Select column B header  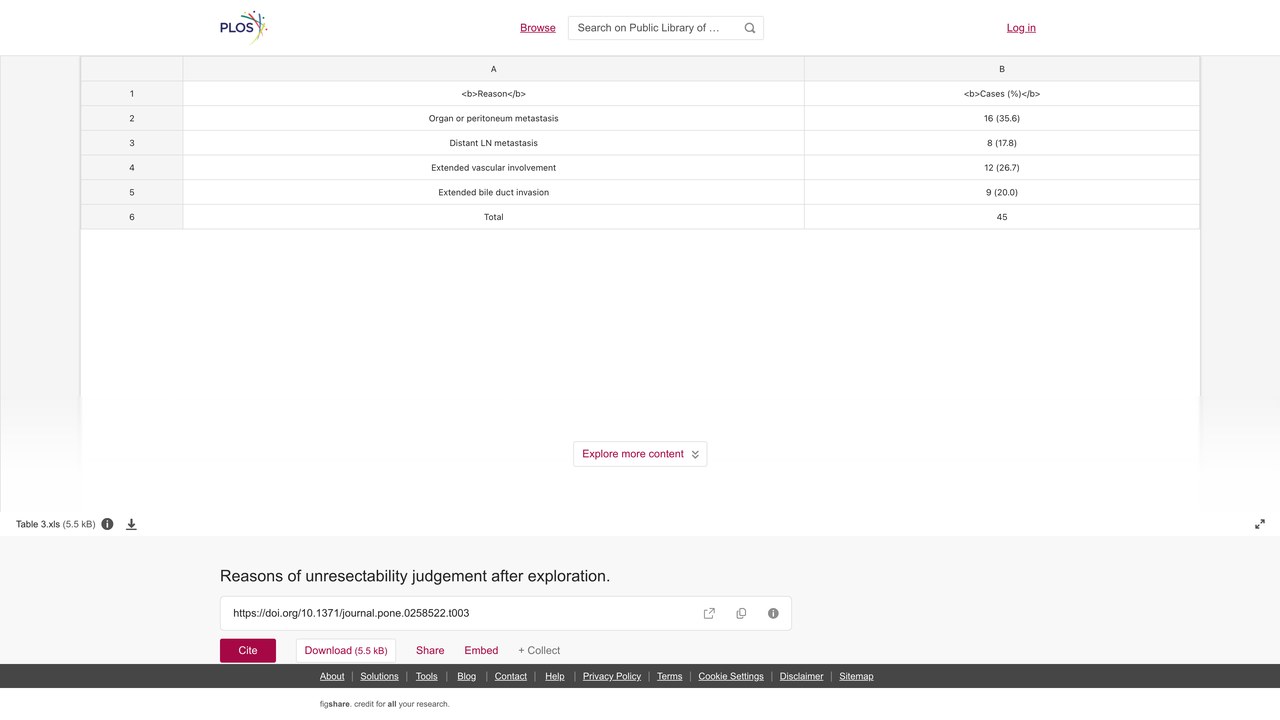[x=1002, y=69]
